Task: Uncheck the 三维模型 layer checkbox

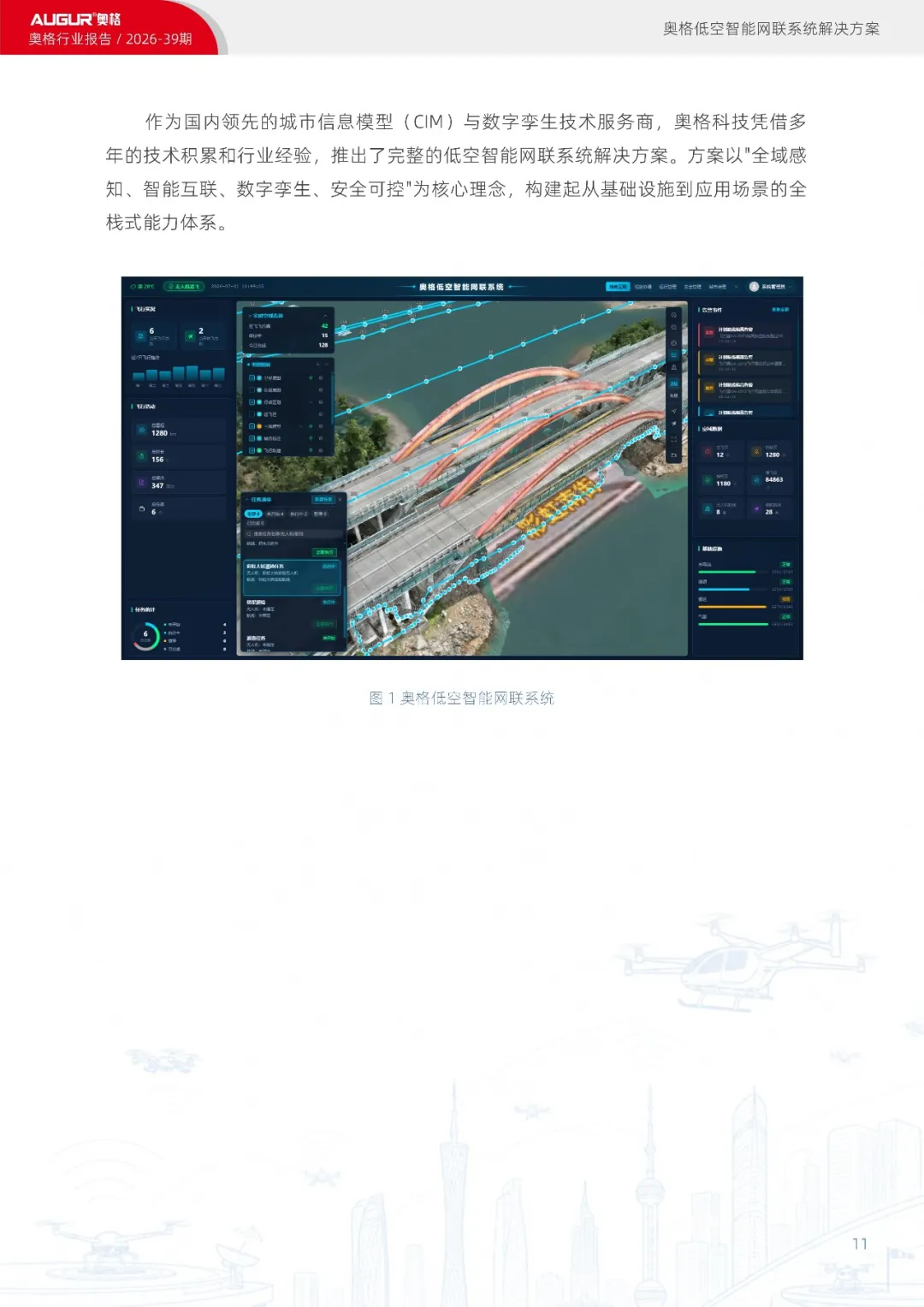Action: 252,426
